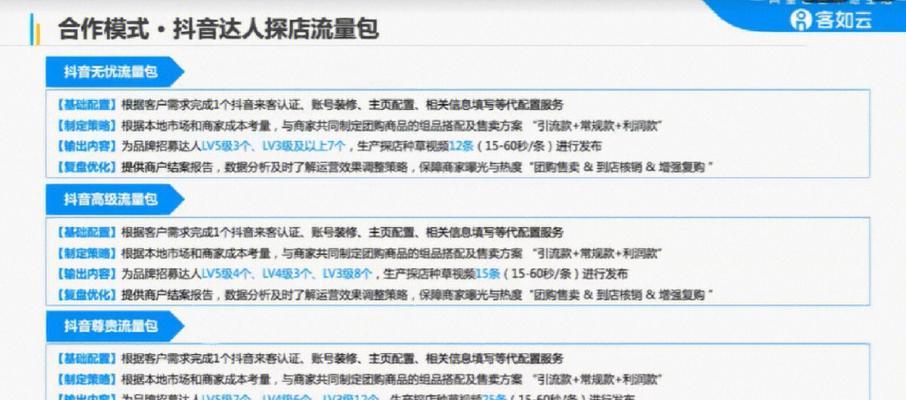This screenshot has height=400, width=906.
Task: Click the blue text LV5级3个
Action: (224, 146)
